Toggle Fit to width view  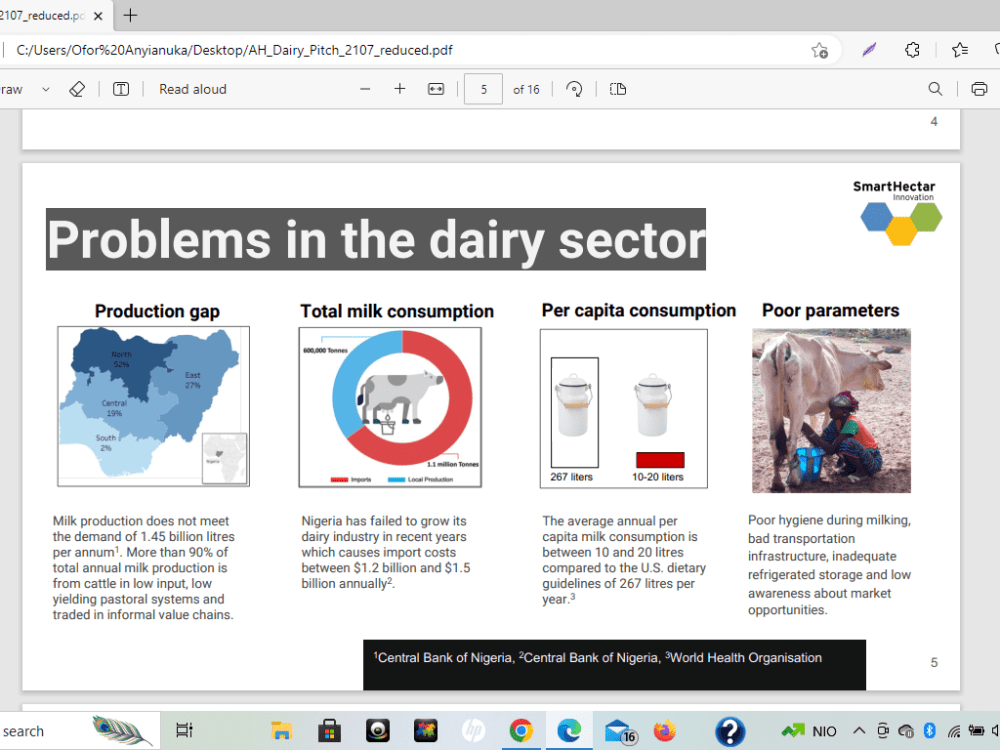pos(436,89)
